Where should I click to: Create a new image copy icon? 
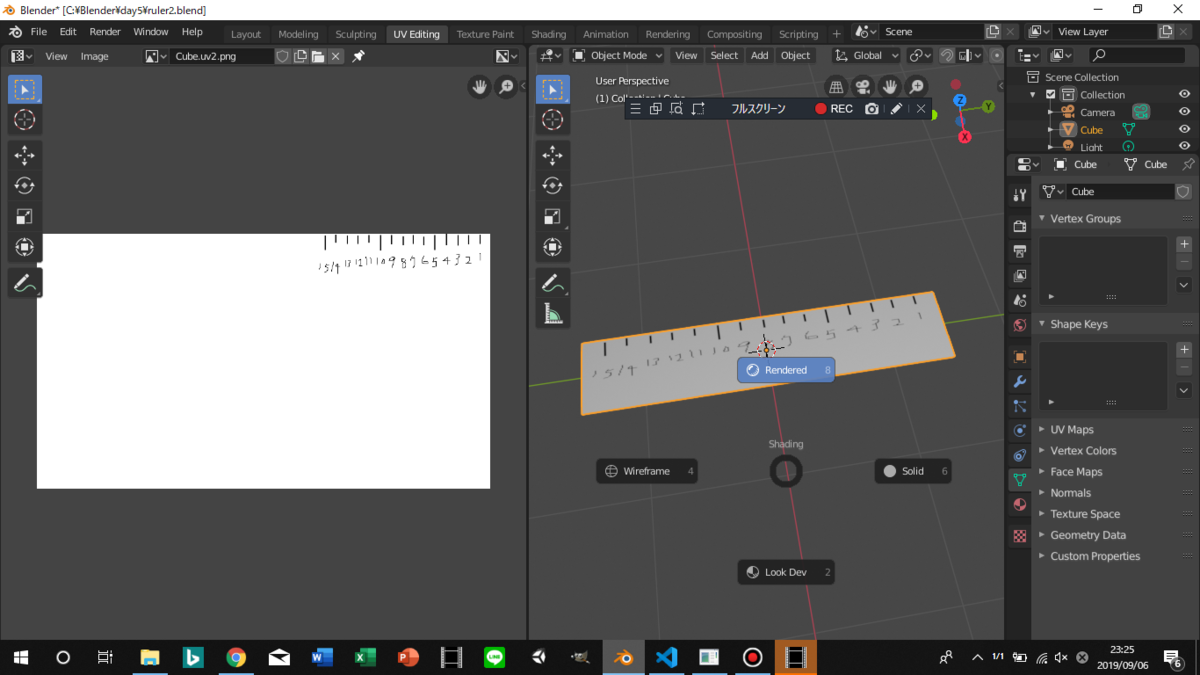300,56
